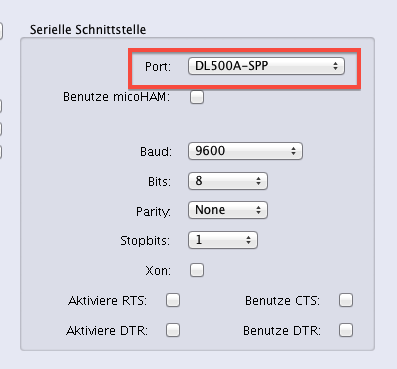Open the Parity dropdown set to None

coord(228,210)
